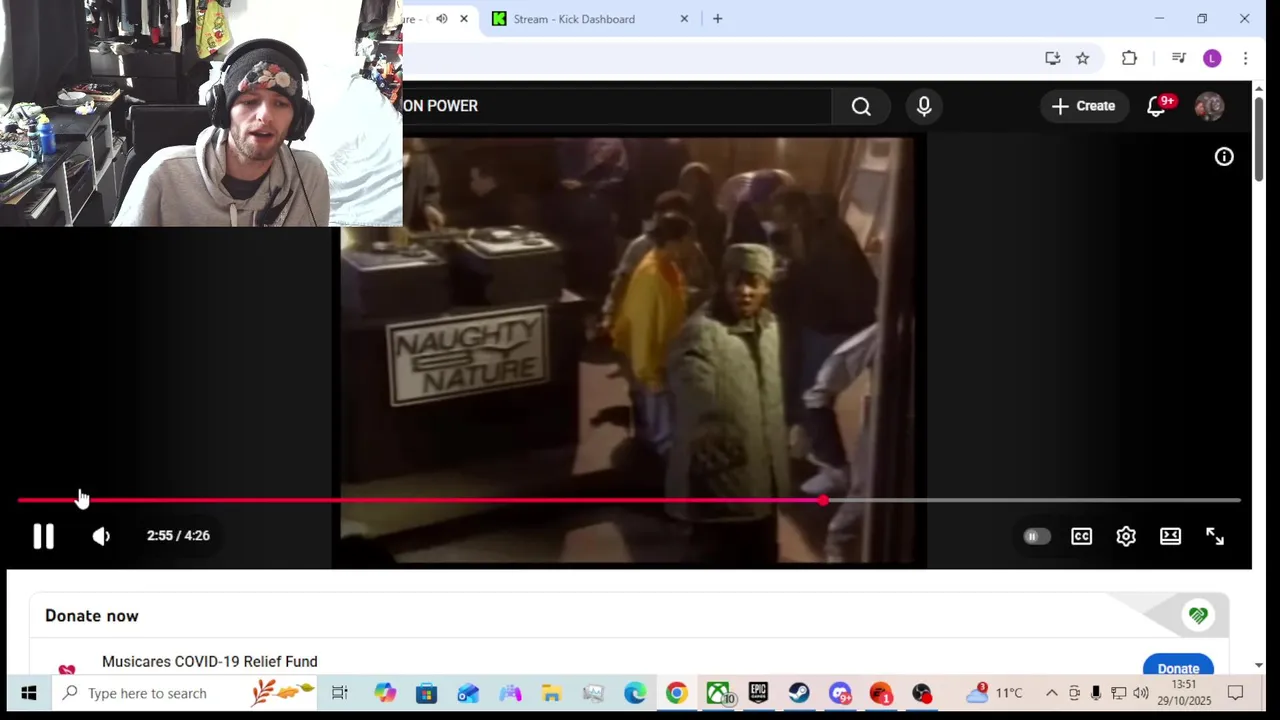Switch to theater mode
Image resolution: width=1280 pixels, height=720 pixels.
pos(1170,536)
